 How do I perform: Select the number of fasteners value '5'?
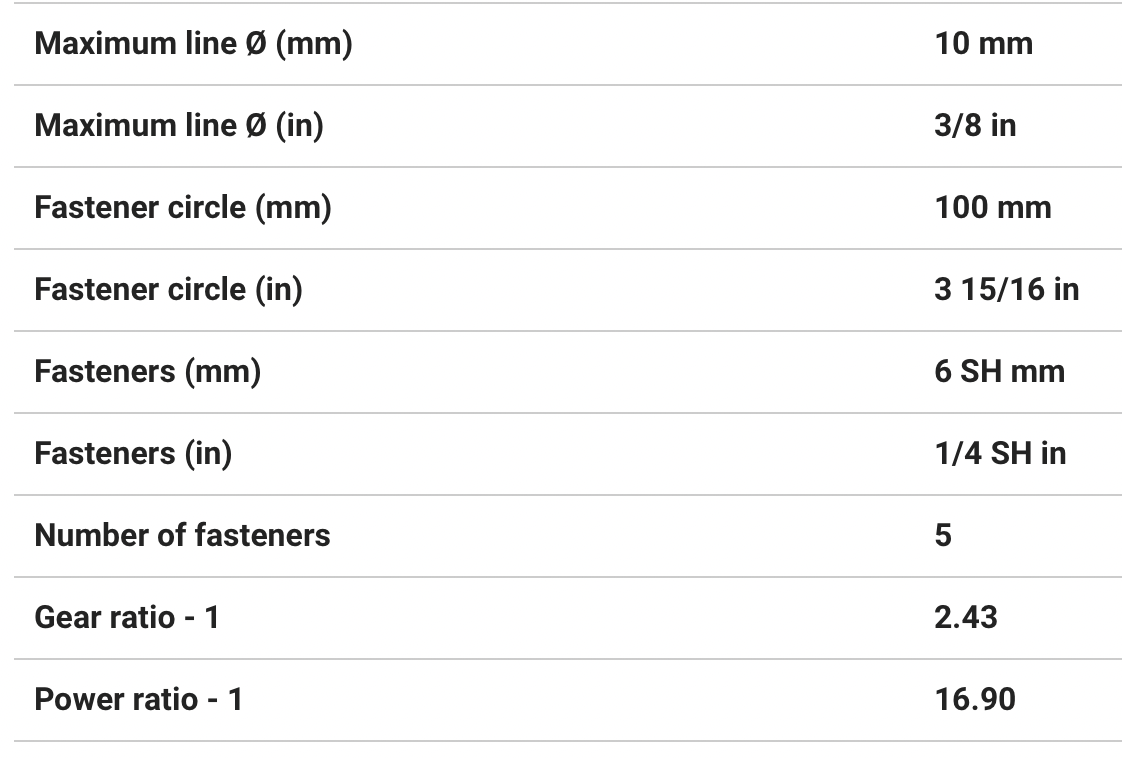pos(943,536)
